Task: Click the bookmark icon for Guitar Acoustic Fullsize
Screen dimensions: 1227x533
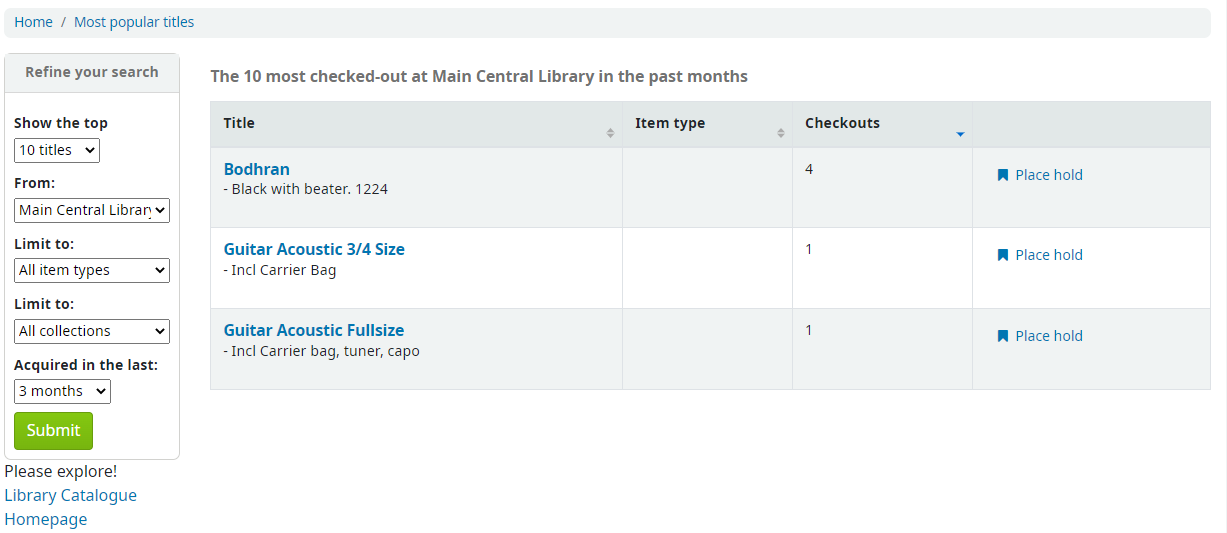Action: [x=1003, y=336]
